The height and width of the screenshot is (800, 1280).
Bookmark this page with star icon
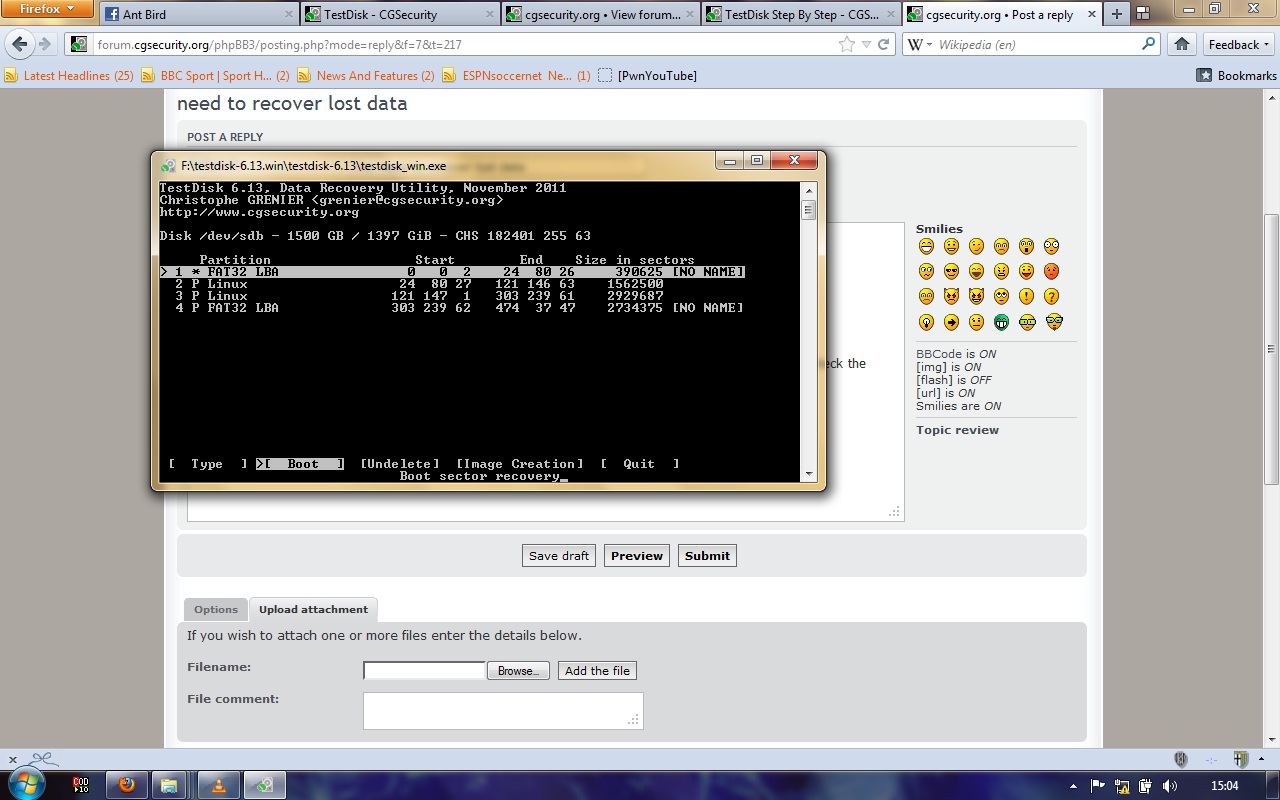847,44
